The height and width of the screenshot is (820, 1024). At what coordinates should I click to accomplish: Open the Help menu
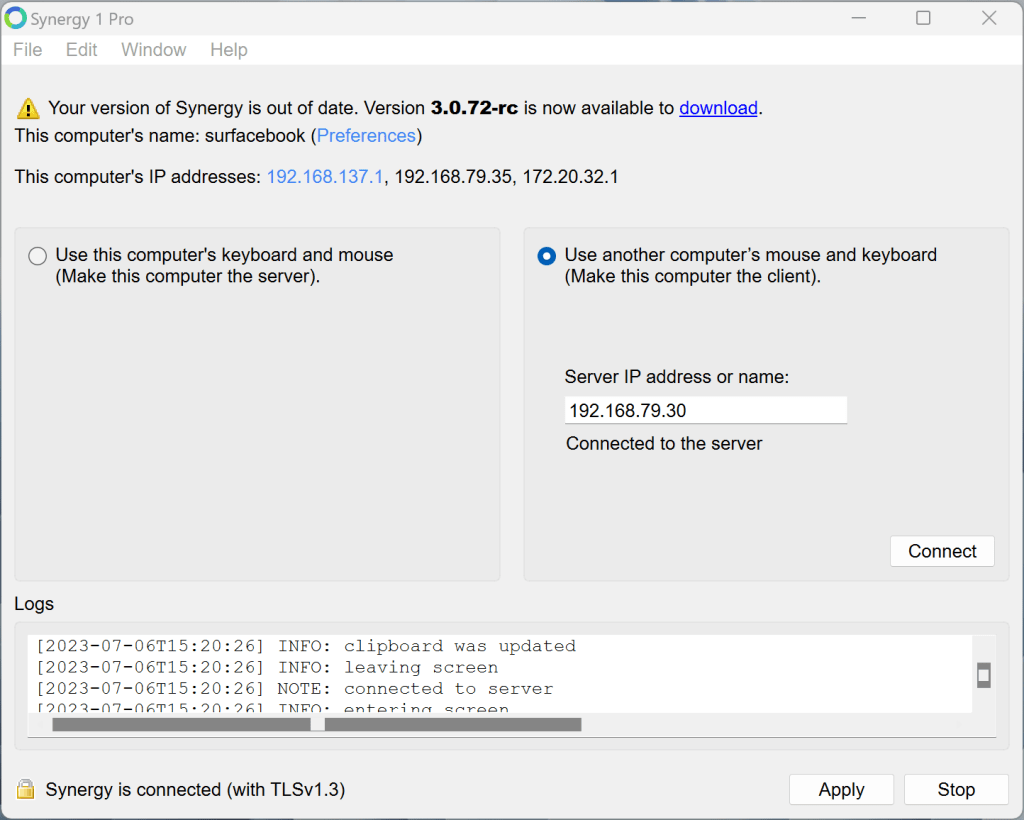pyautogui.click(x=229, y=50)
